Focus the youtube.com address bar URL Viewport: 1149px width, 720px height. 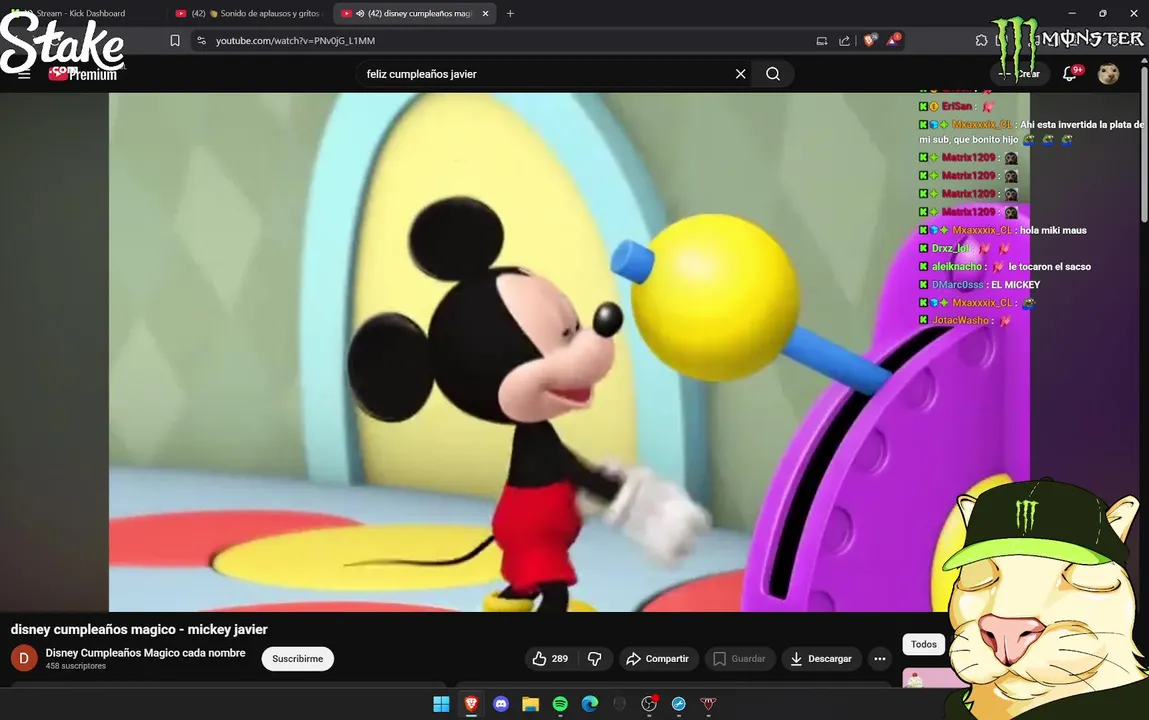[x=295, y=40]
